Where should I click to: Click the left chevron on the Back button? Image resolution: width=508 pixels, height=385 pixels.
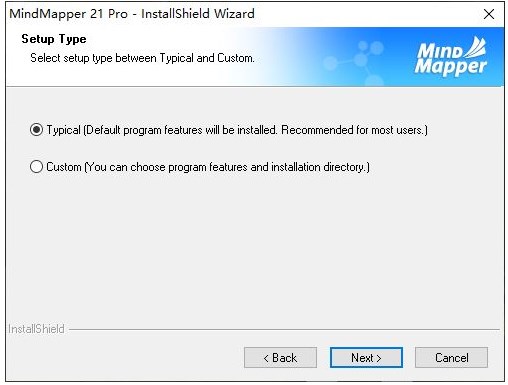[266, 358]
